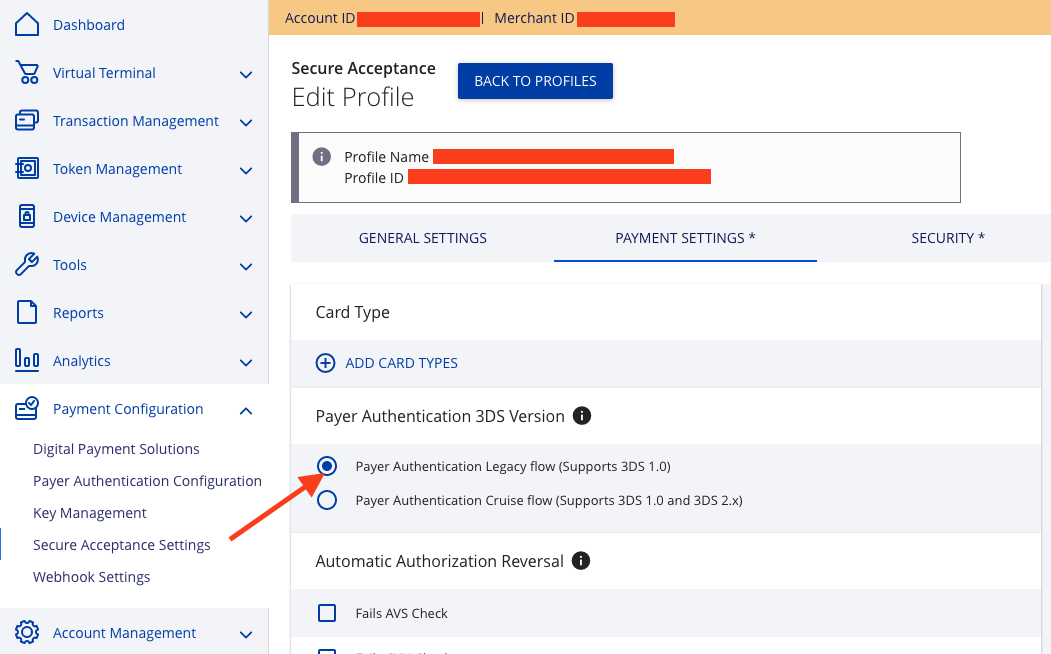
Task: Click the Profile ID label
Action: (x=374, y=178)
